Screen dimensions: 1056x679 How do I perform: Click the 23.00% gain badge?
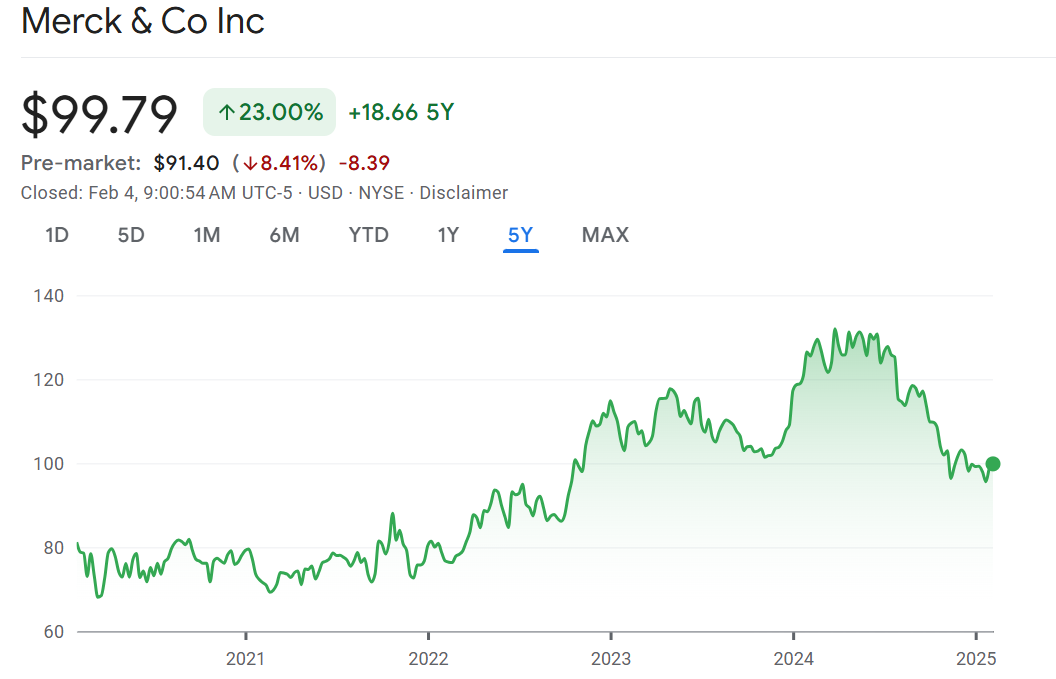click(x=269, y=112)
